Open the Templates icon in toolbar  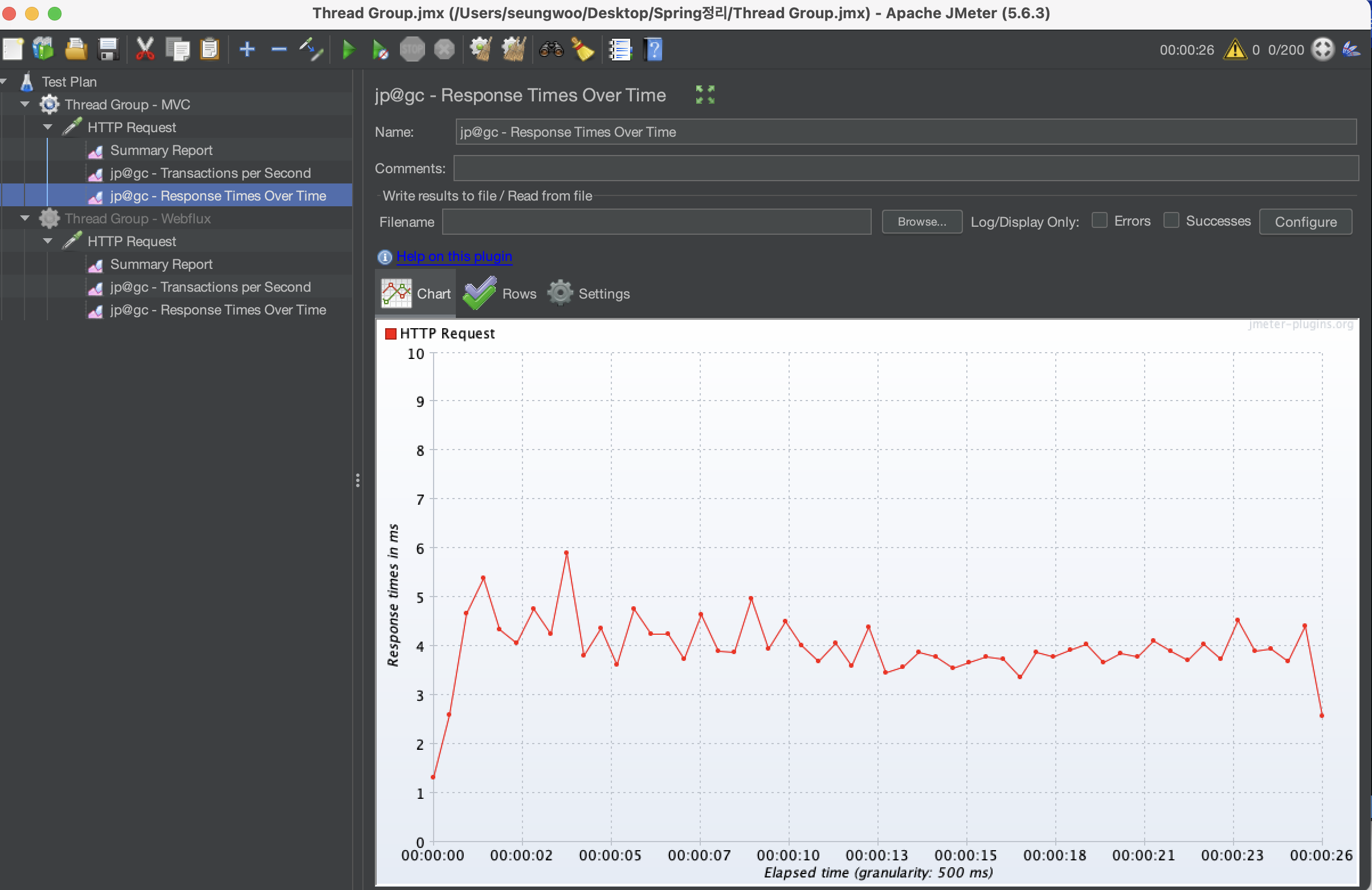[x=43, y=50]
